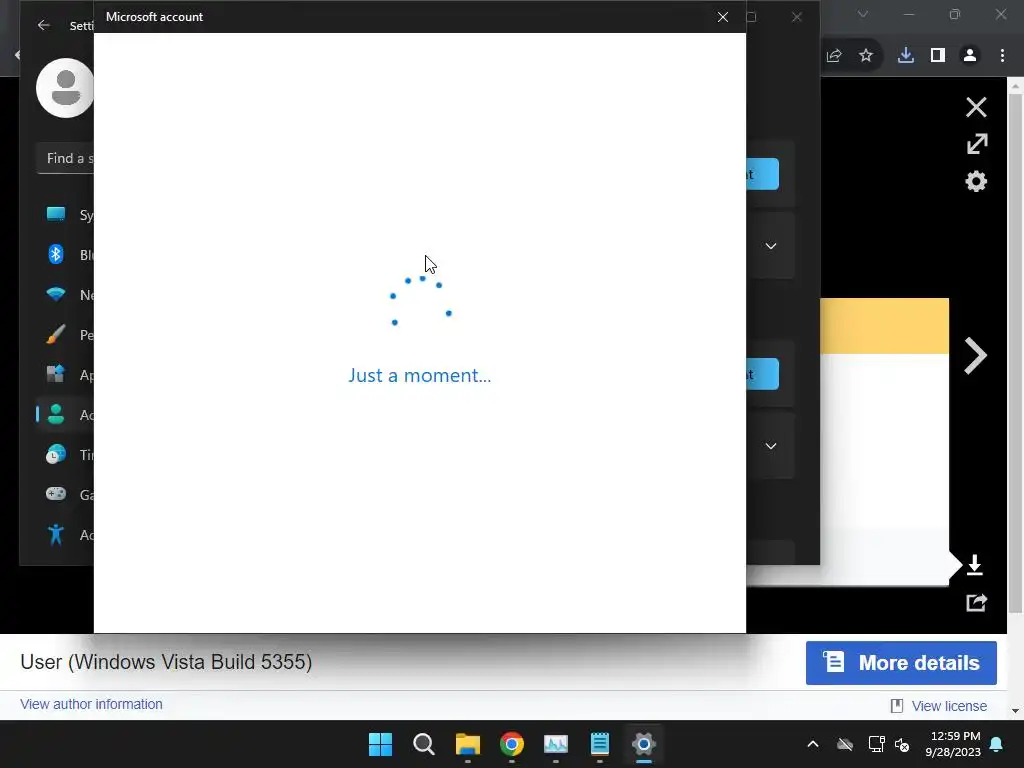The width and height of the screenshot is (1024, 768).
Task: Expand the upper chevron row in Settings
Action: pyautogui.click(x=771, y=246)
